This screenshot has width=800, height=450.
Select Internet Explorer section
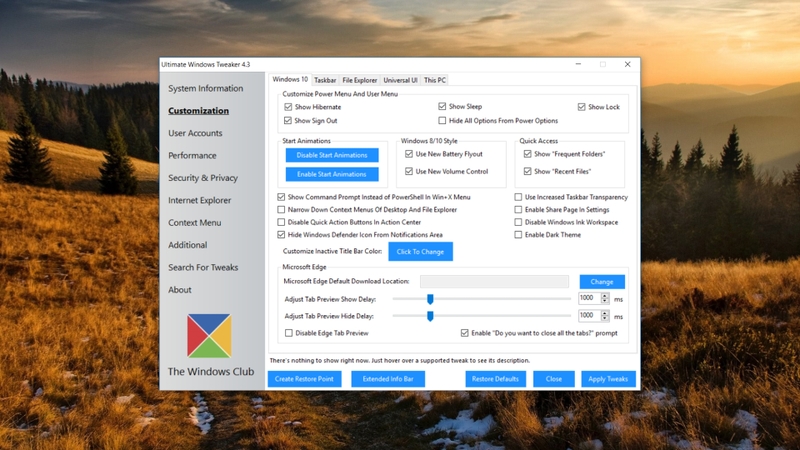[x=199, y=201]
